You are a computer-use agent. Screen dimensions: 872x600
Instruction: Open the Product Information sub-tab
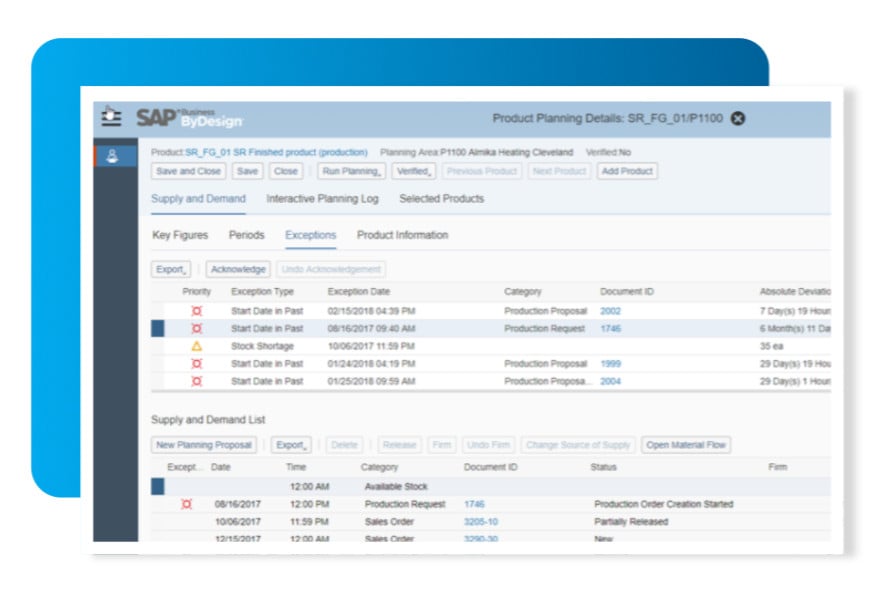point(403,235)
